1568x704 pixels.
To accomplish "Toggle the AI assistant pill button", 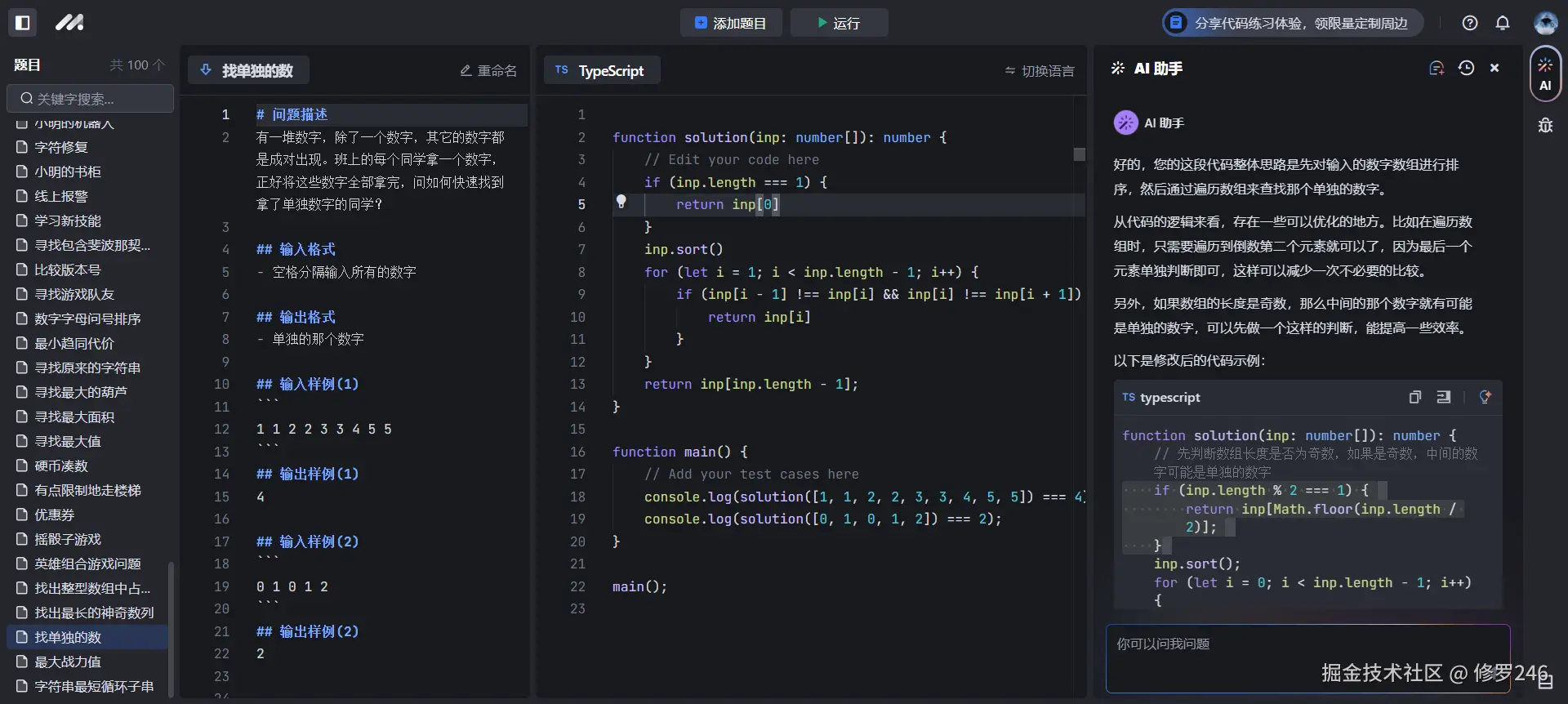I will coord(1545,74).
